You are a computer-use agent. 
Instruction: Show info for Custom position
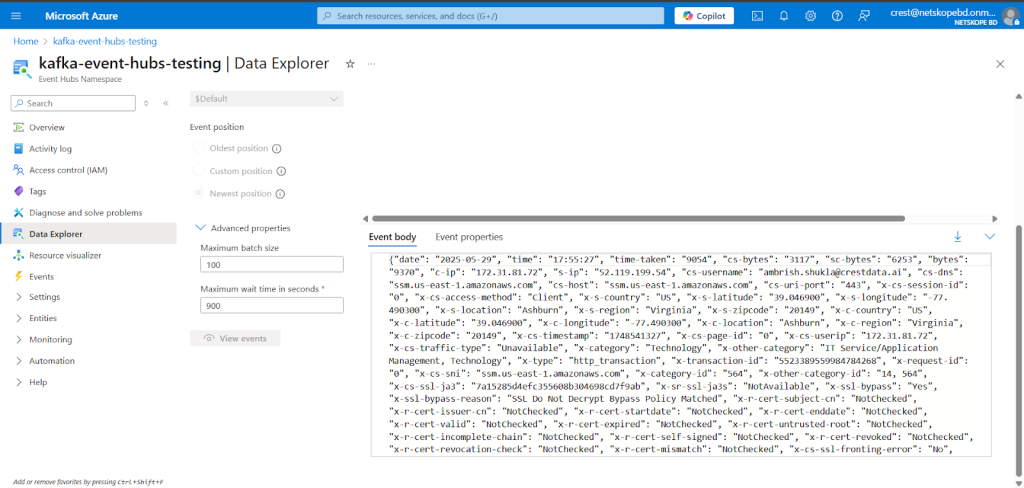click(x=281, y=171)
